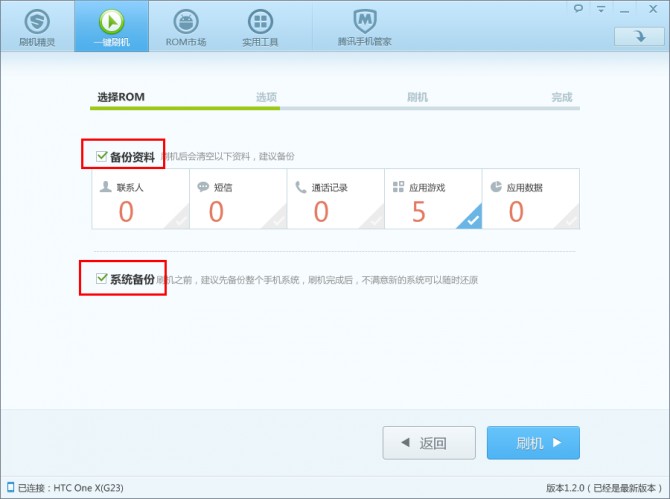Image resolution: width=670 pixels, height=499 pixels.
Task: Click the 刷机 step label in the progress bar
Action: click(x=417, y=97)
